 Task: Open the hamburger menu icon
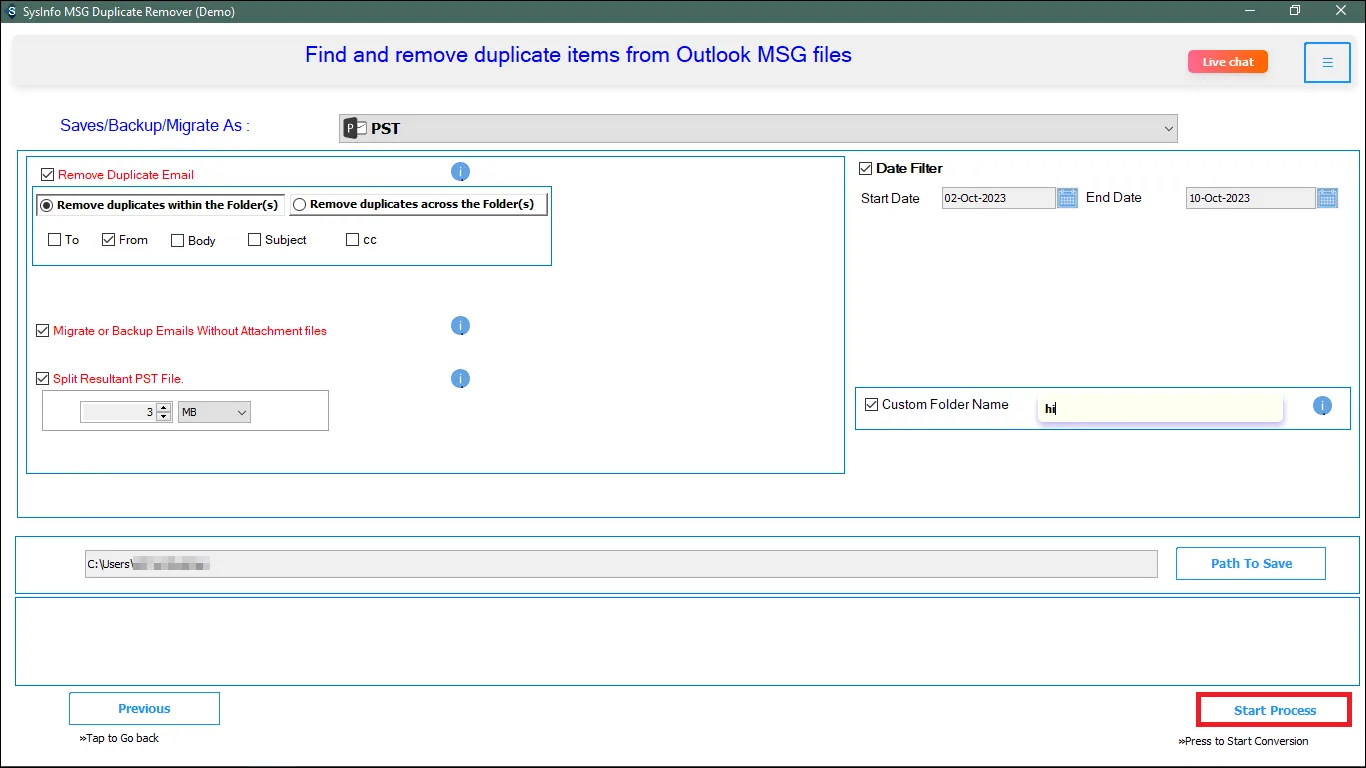tap(1327, 62)
